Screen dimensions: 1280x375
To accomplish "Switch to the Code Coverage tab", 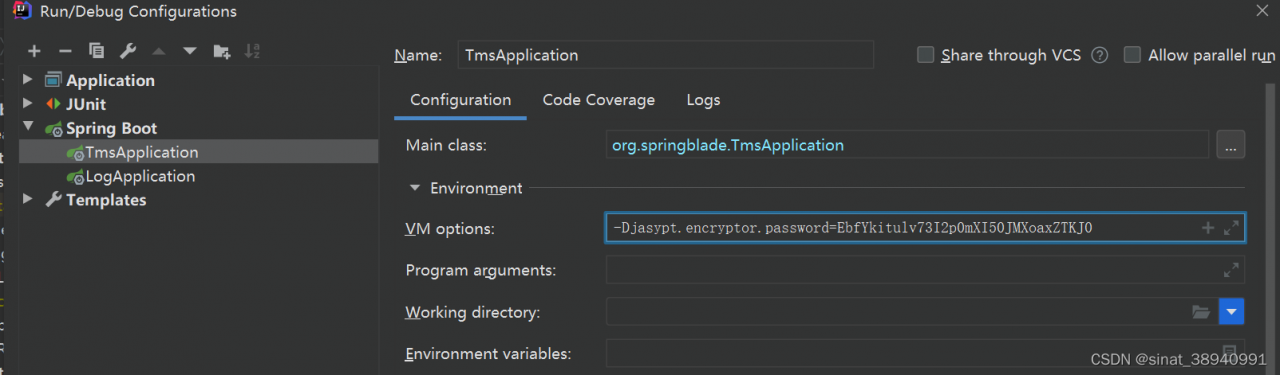I will click(x=599, y=100).
